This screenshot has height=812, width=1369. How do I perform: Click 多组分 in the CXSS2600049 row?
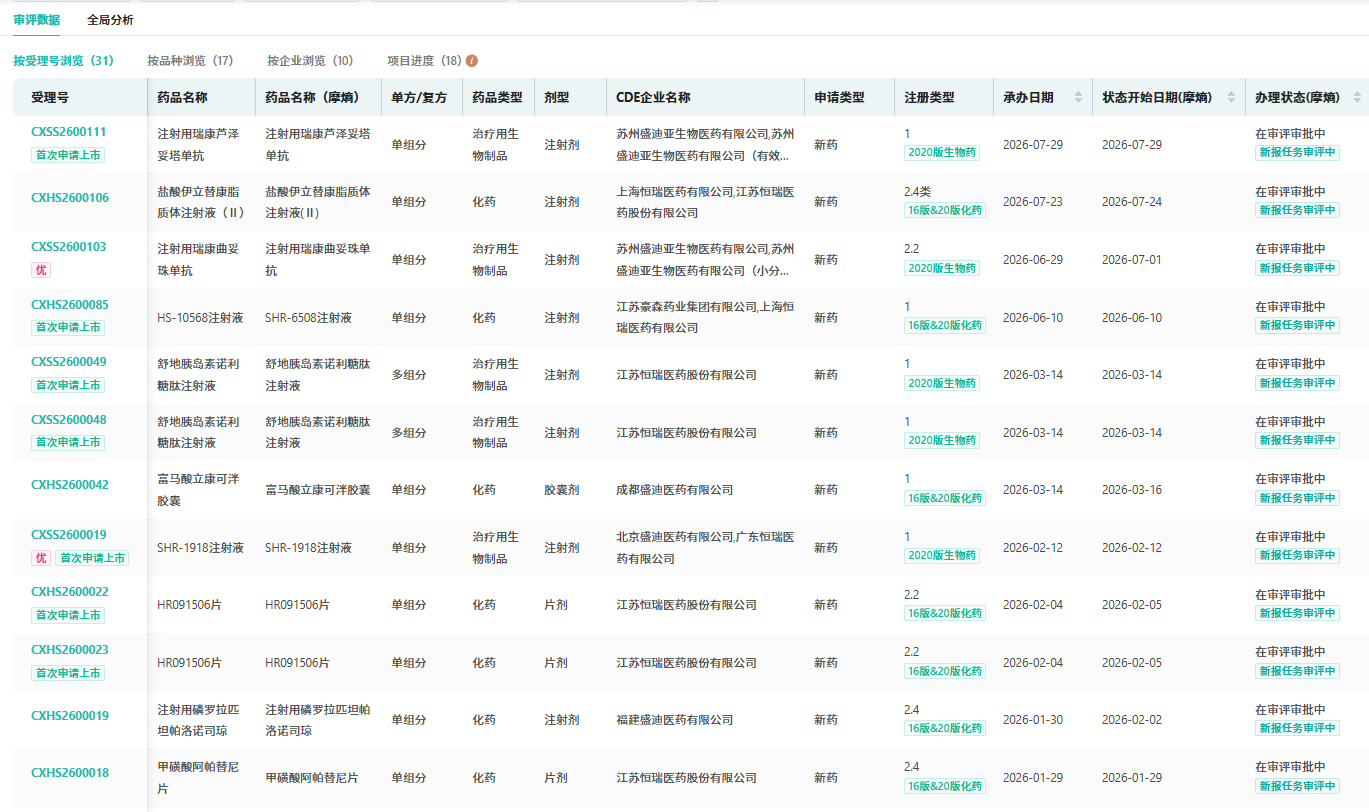(x=409, y=375)
